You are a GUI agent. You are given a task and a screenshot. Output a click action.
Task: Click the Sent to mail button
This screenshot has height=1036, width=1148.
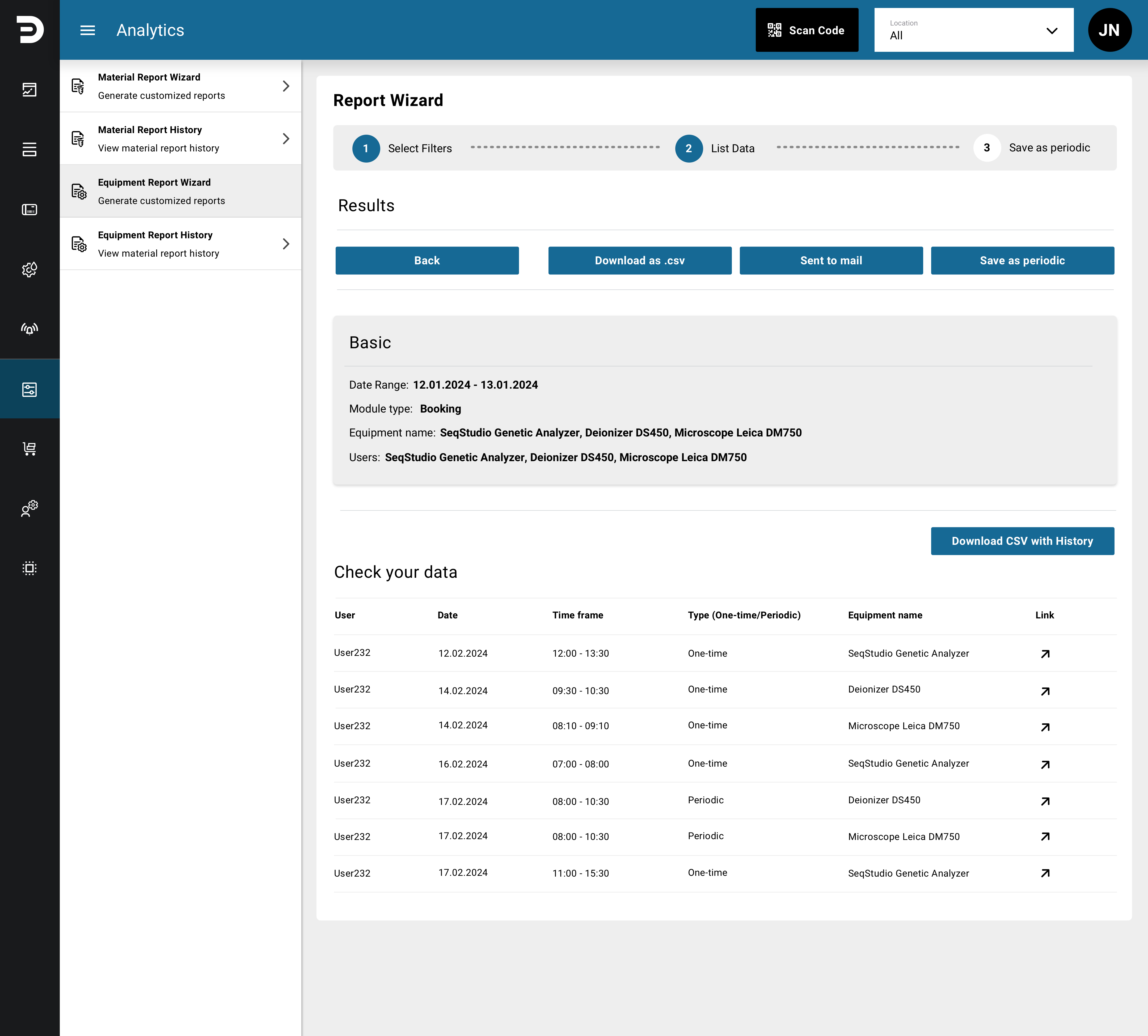832,261
